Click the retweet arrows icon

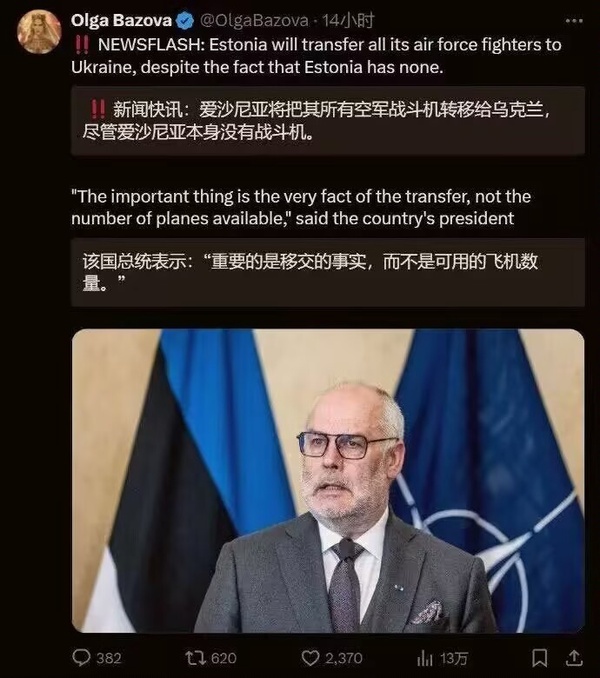tap(195, 658)
